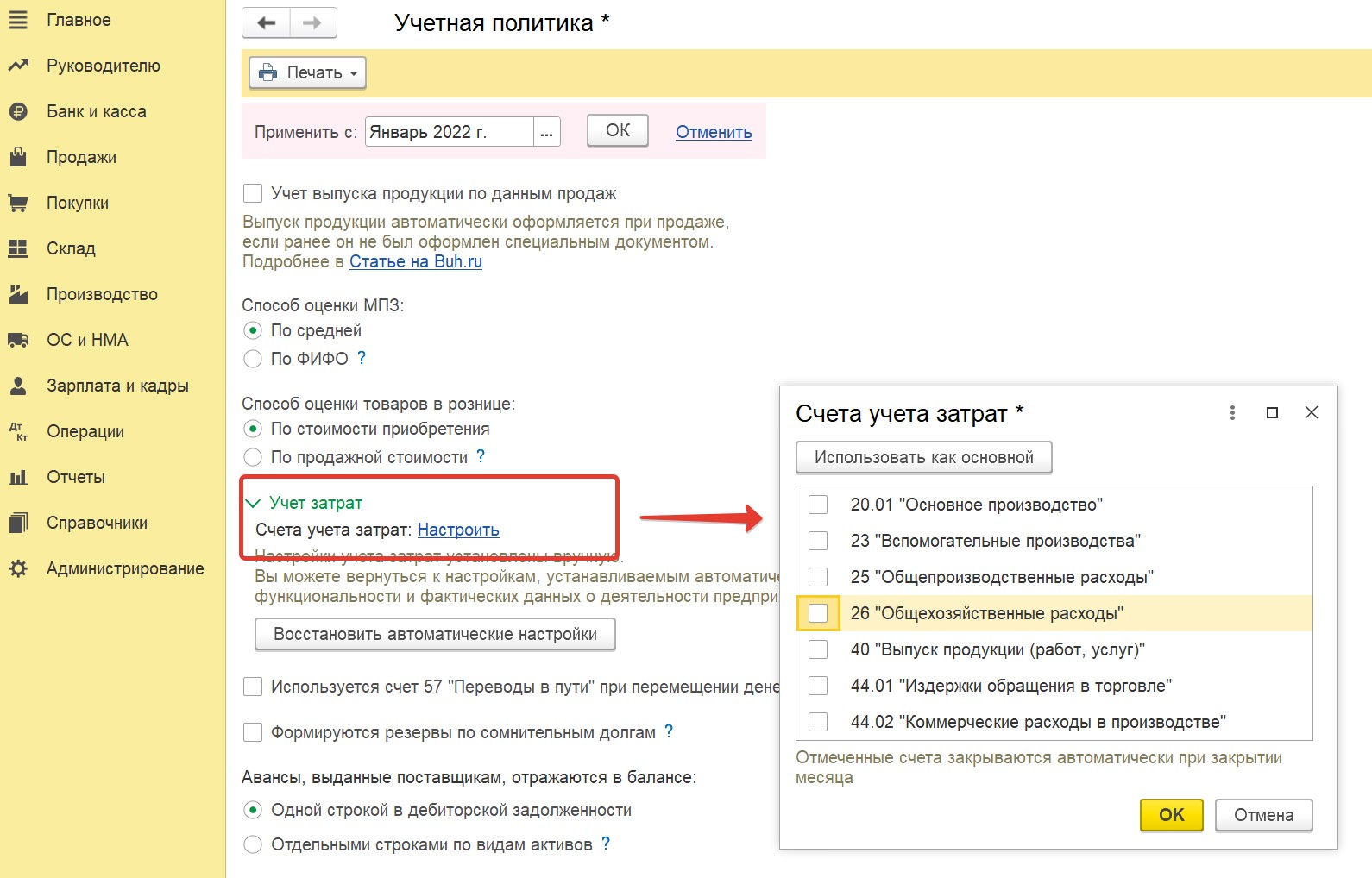The height and width of the screenshot is (878, 1372).
Task: Enable Формируются резервы по сомнительным долгам
Action: [253, 732]
